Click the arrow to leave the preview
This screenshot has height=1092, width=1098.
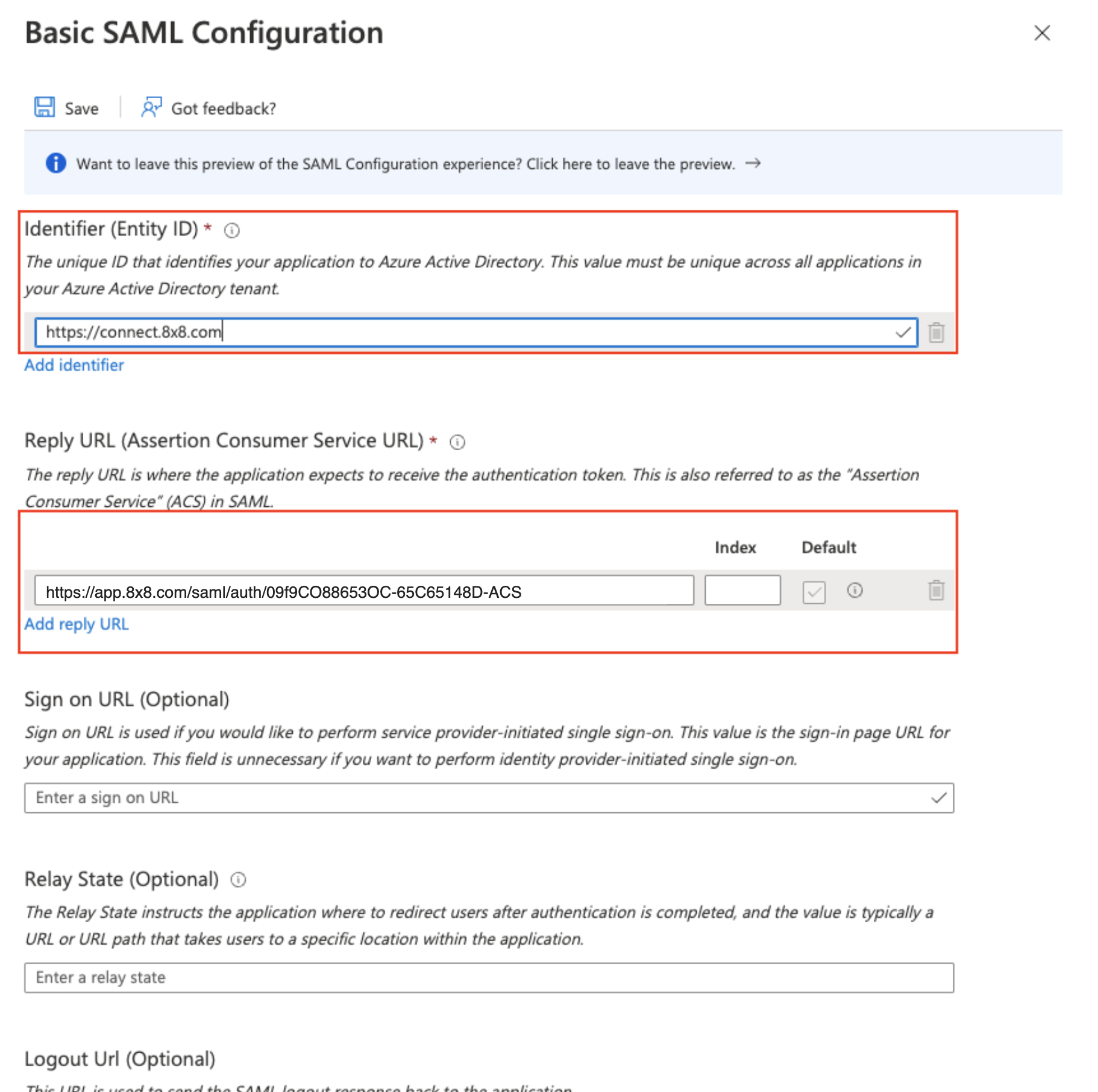pos(753,163)
